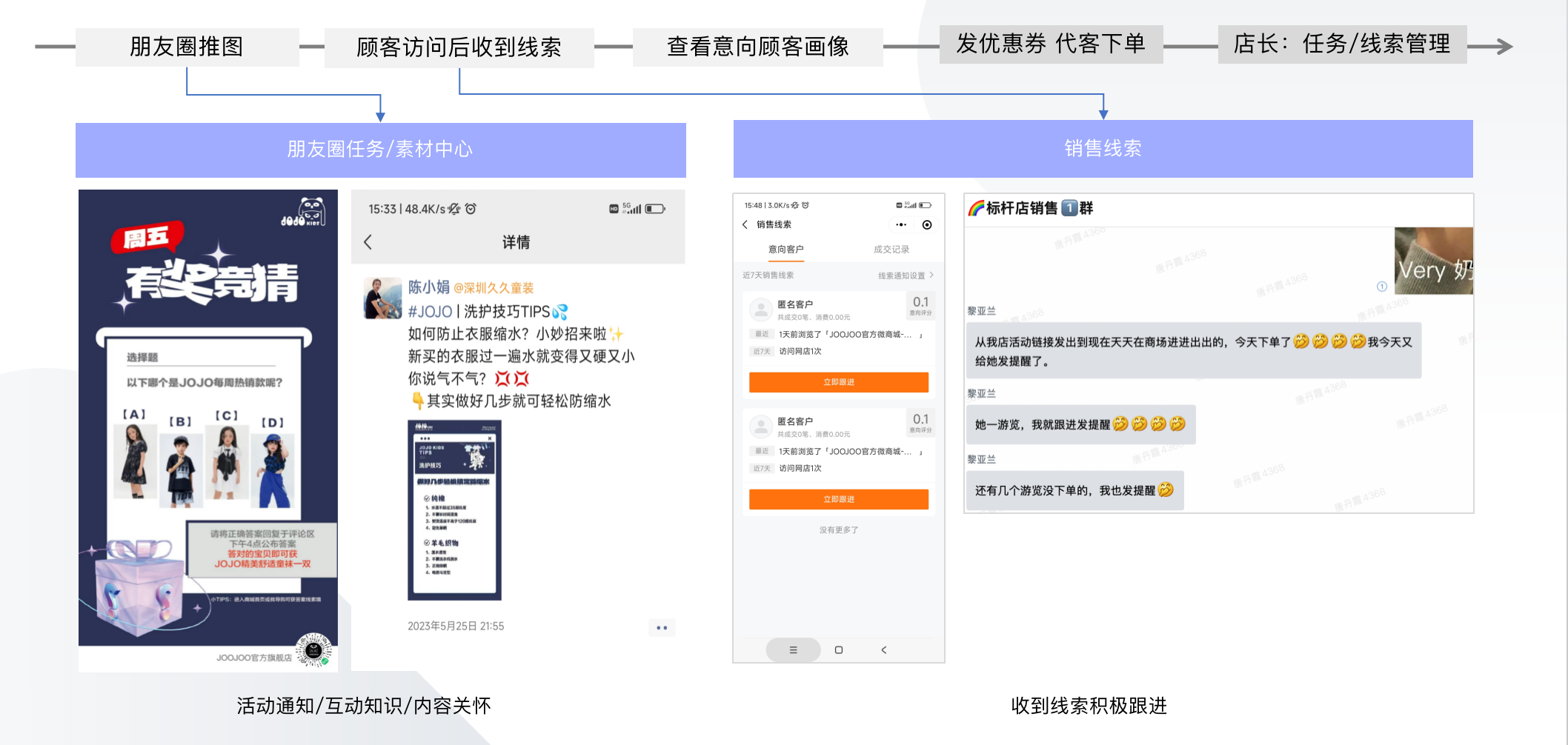Click upper 立即跟进 orange button
The image size is (1568, 745).
[x=839, y=382]
